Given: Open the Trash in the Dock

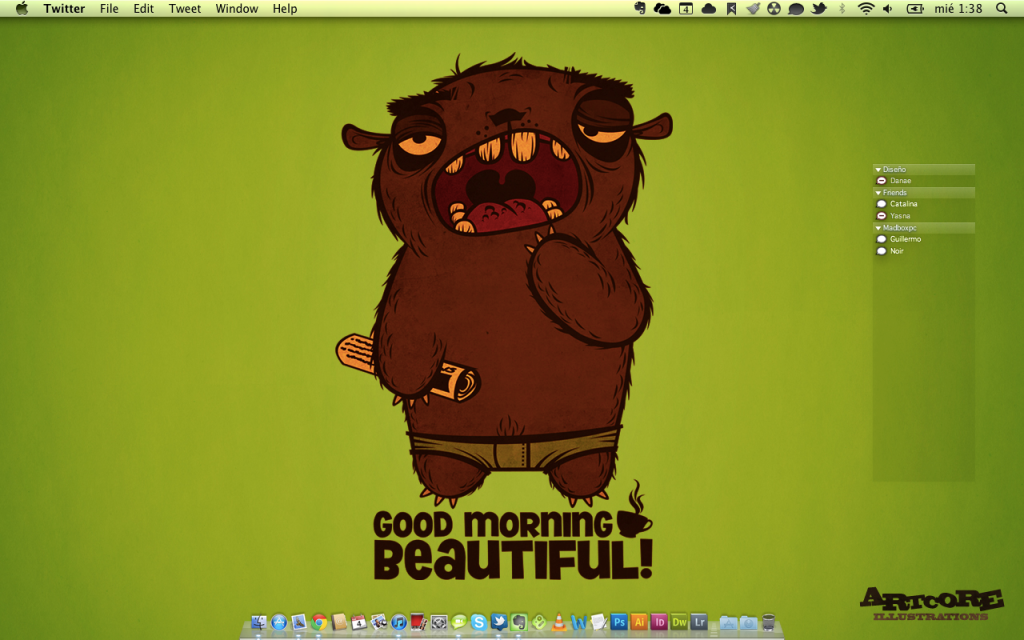Looking at the screenshot, I should pyautogui.click(x=769, y=622).
